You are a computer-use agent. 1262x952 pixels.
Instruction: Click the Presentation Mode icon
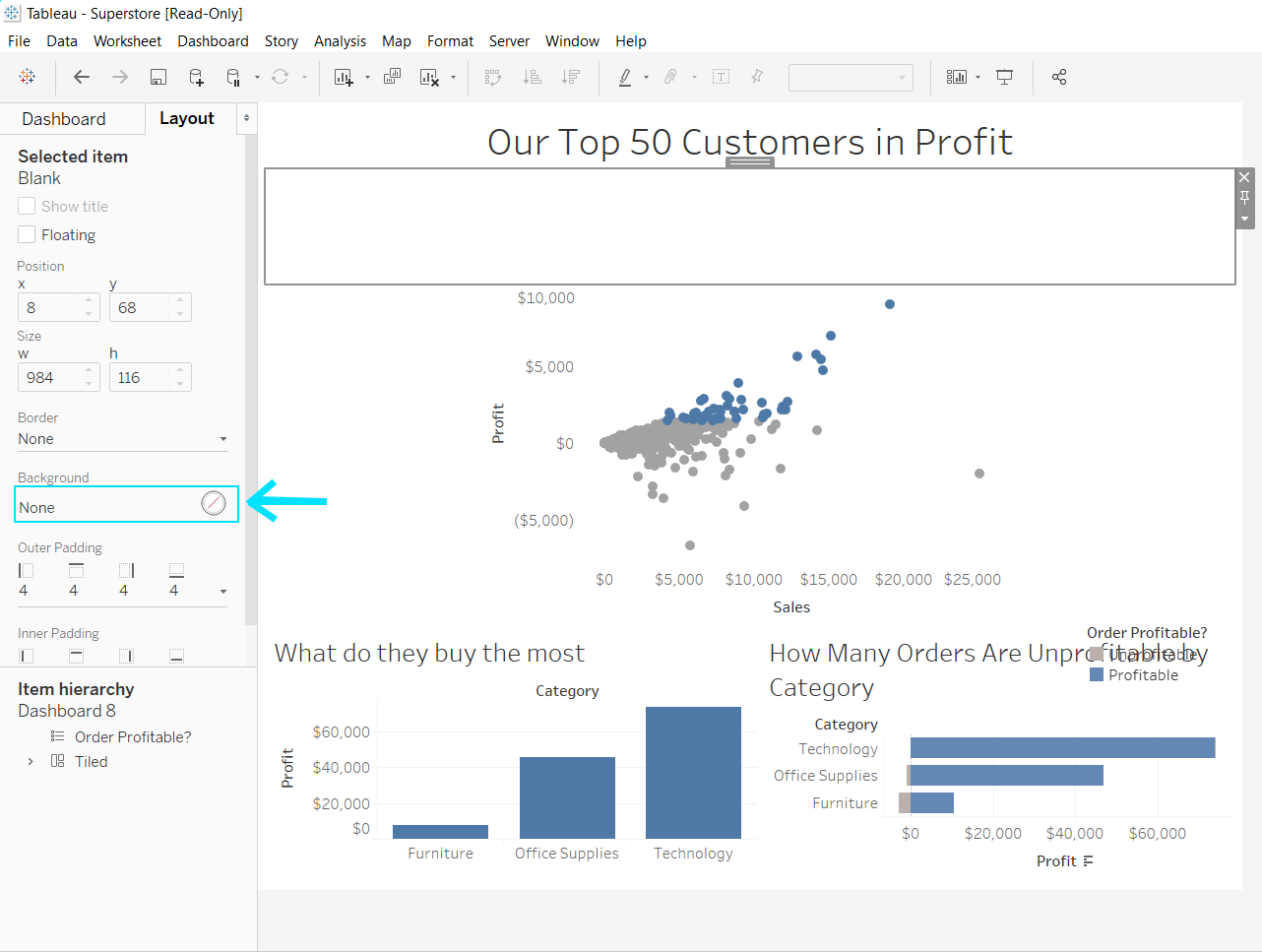pyautogui.click(x=1004, y=77)
